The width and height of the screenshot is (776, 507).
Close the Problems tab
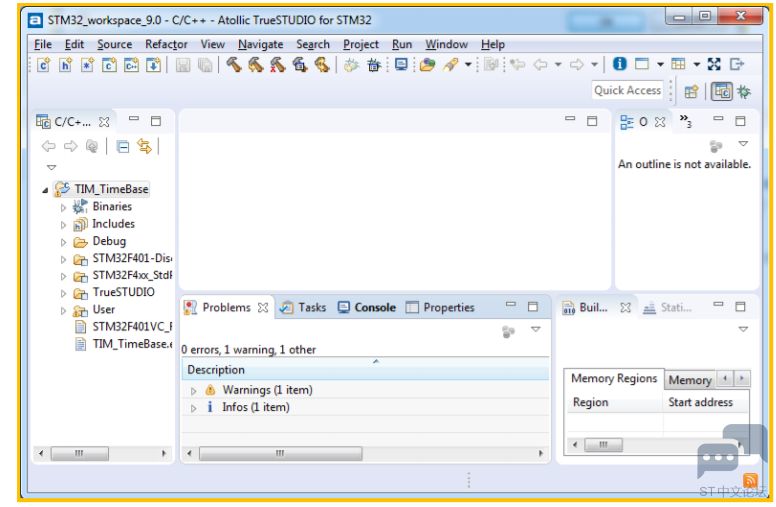click(x=263, y=308)
